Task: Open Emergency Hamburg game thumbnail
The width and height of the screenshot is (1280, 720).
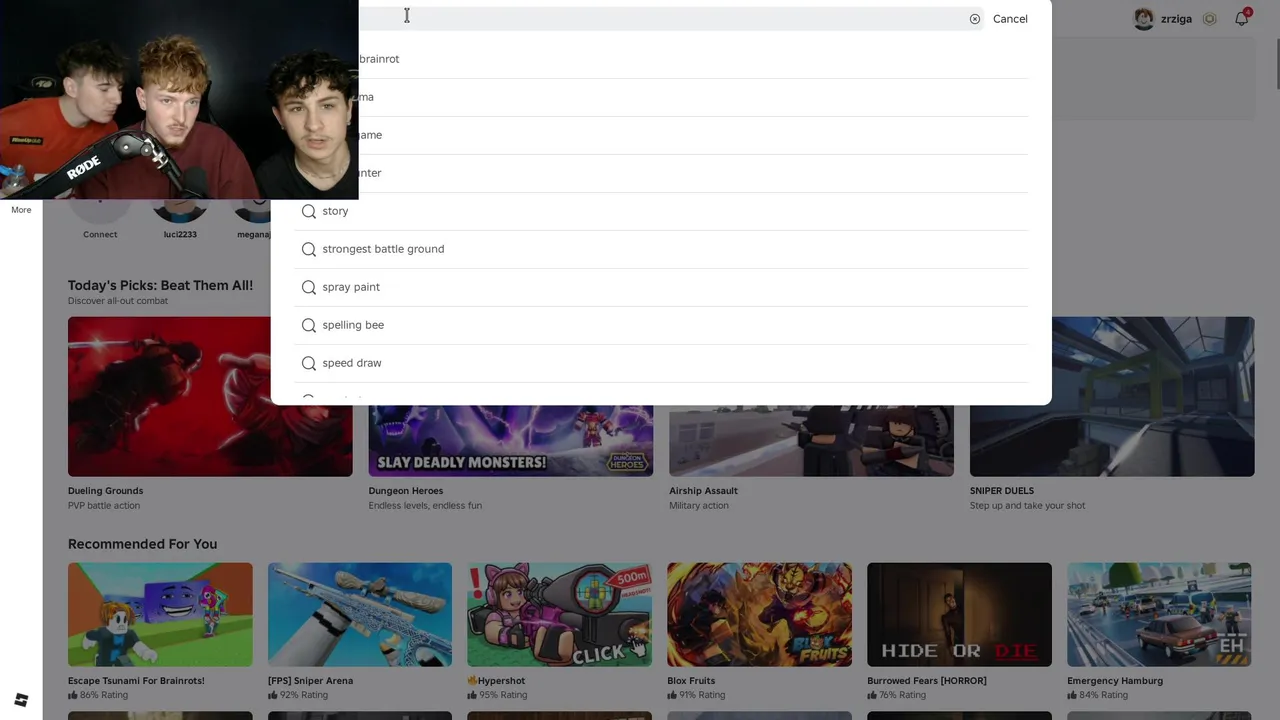Action: coord(1159,614)
